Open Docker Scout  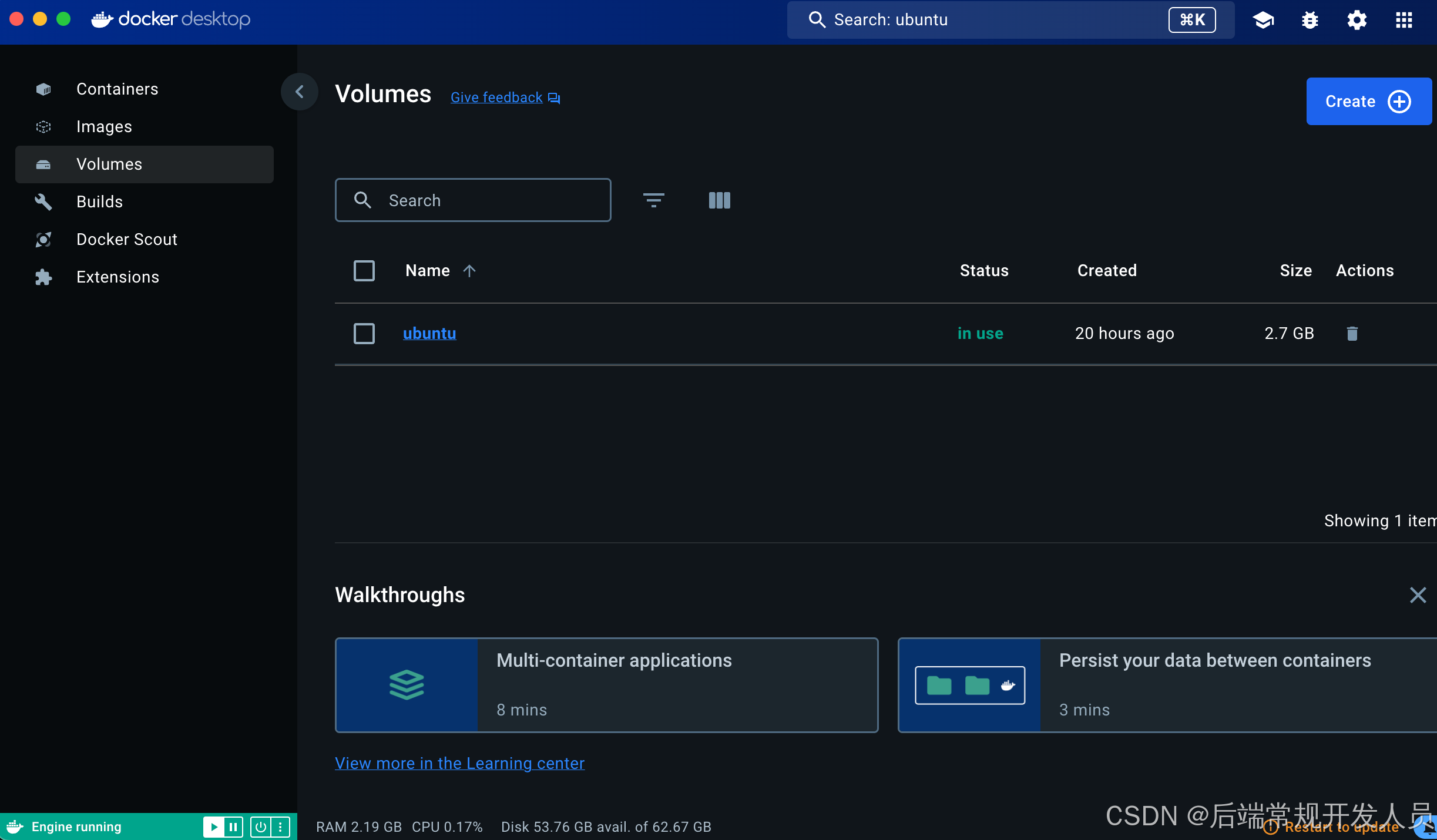[144, 240]
